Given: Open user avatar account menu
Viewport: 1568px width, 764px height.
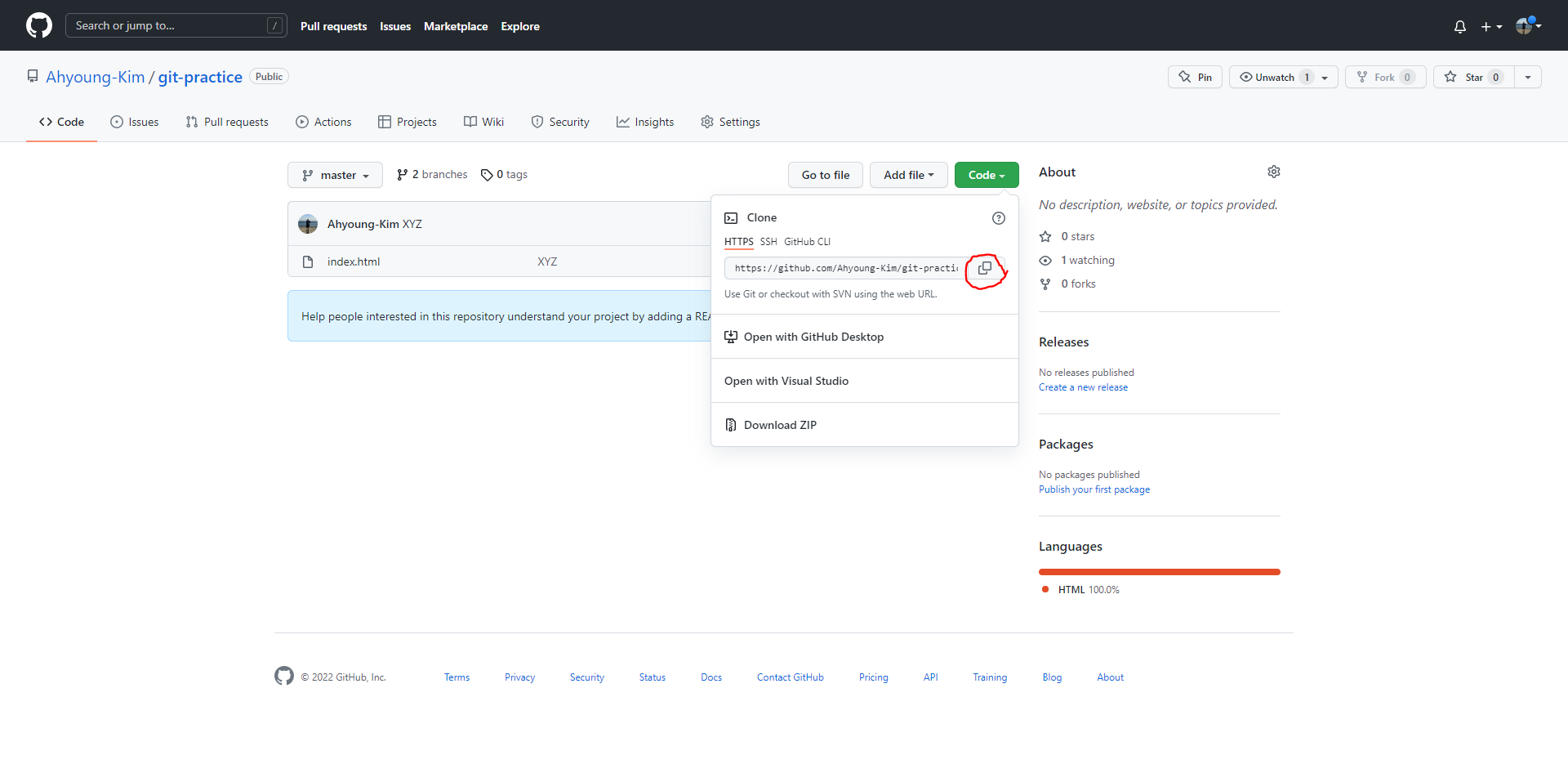Looking at the screenshot, I should tap(1528, 25).
